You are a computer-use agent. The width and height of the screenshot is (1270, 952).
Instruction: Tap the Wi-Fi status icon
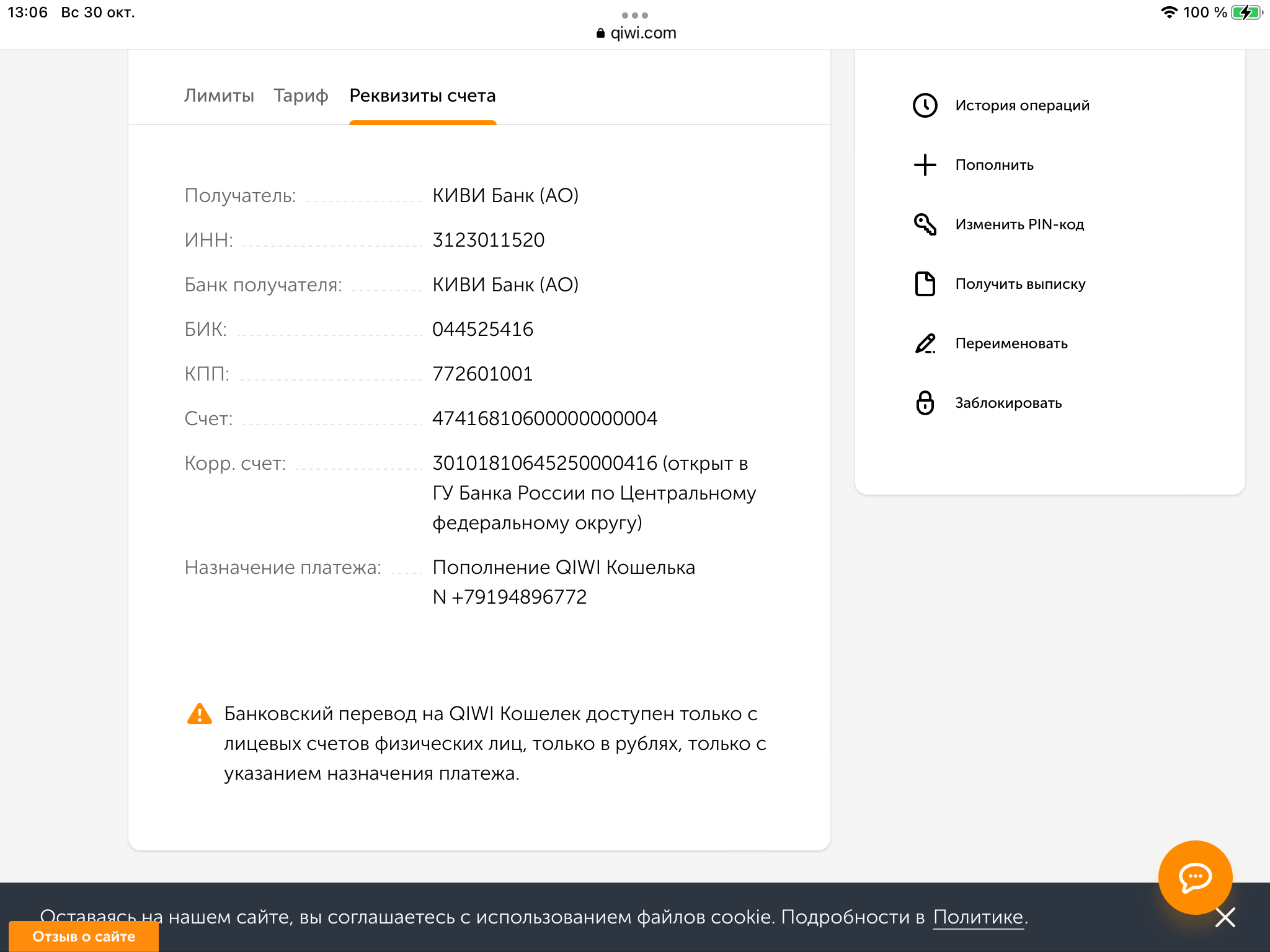click(1169, 12)
